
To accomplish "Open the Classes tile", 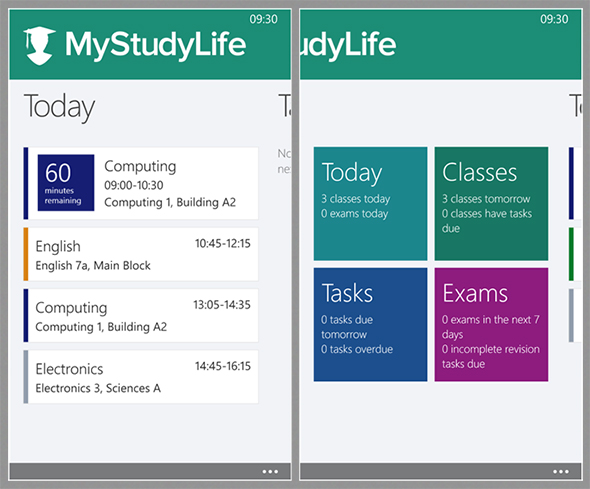I will tap(491, 203).
